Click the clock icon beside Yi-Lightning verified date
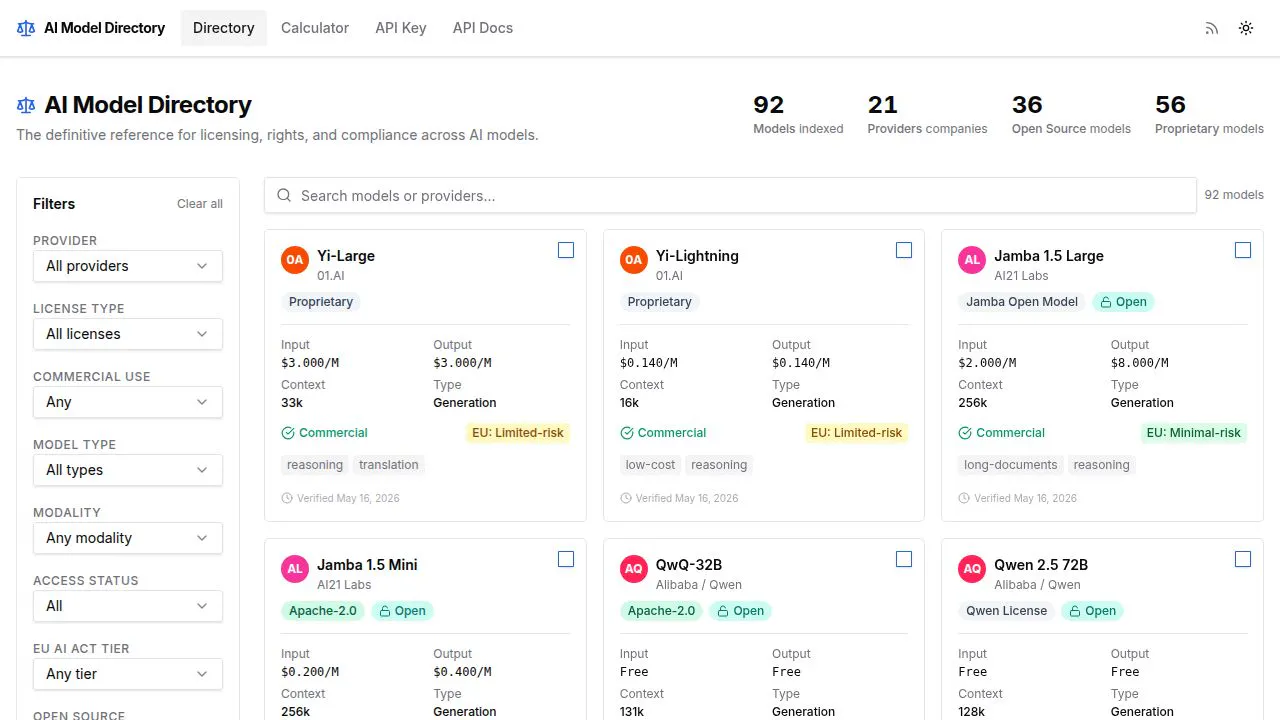This screenshot has height=720, width=1280. click(626, 498)
